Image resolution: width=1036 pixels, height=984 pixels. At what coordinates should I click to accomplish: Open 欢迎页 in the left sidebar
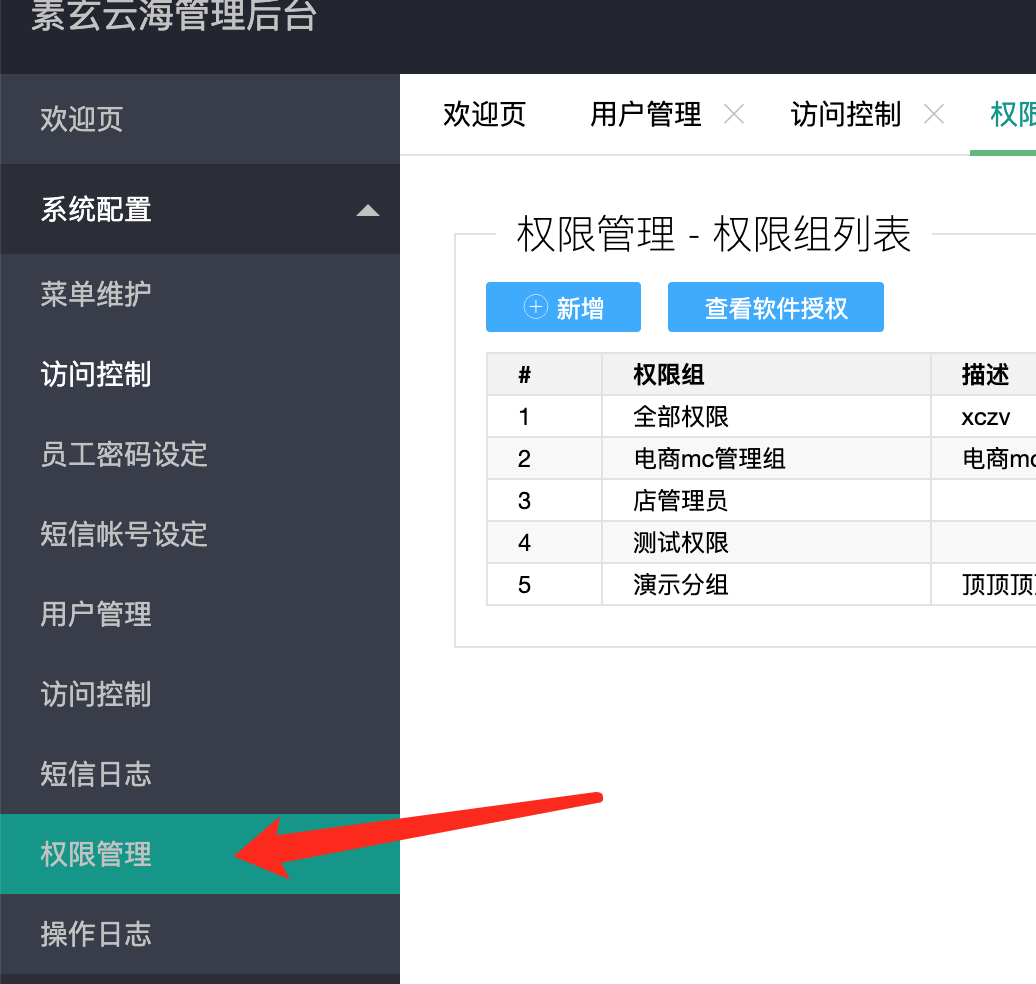tap(82, 119)
